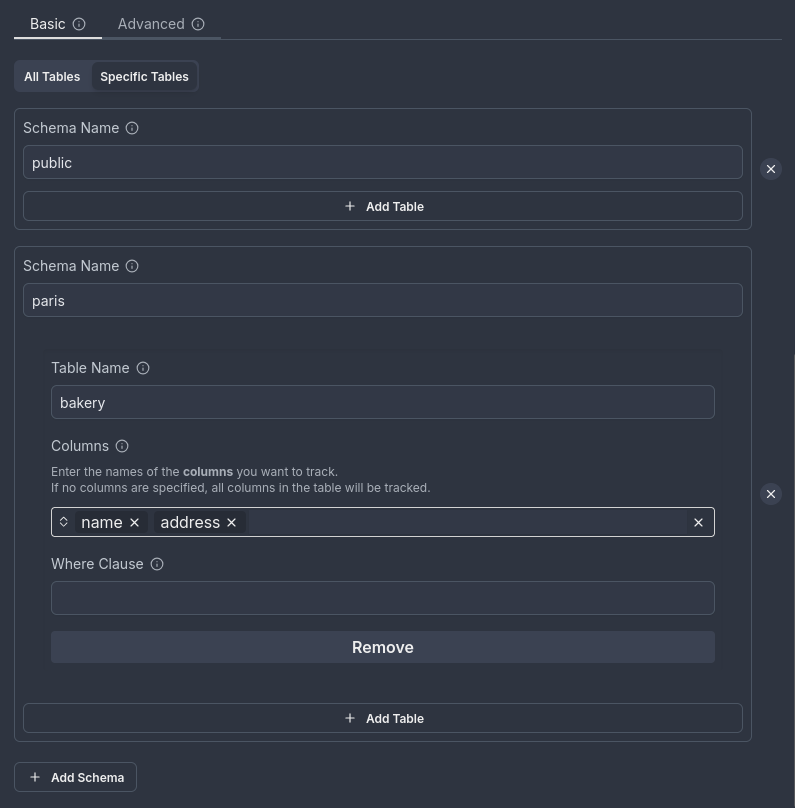795x808 pixels.
Task: Remove the address column tag
Action: click(x=232, y=522)
